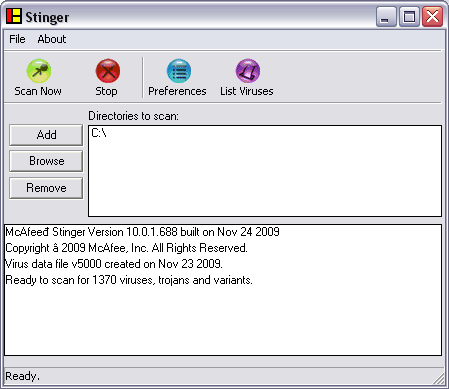Click the Virus data file v5000 line
The width and height of the screenshot is (449, 389).
(114, 264)
